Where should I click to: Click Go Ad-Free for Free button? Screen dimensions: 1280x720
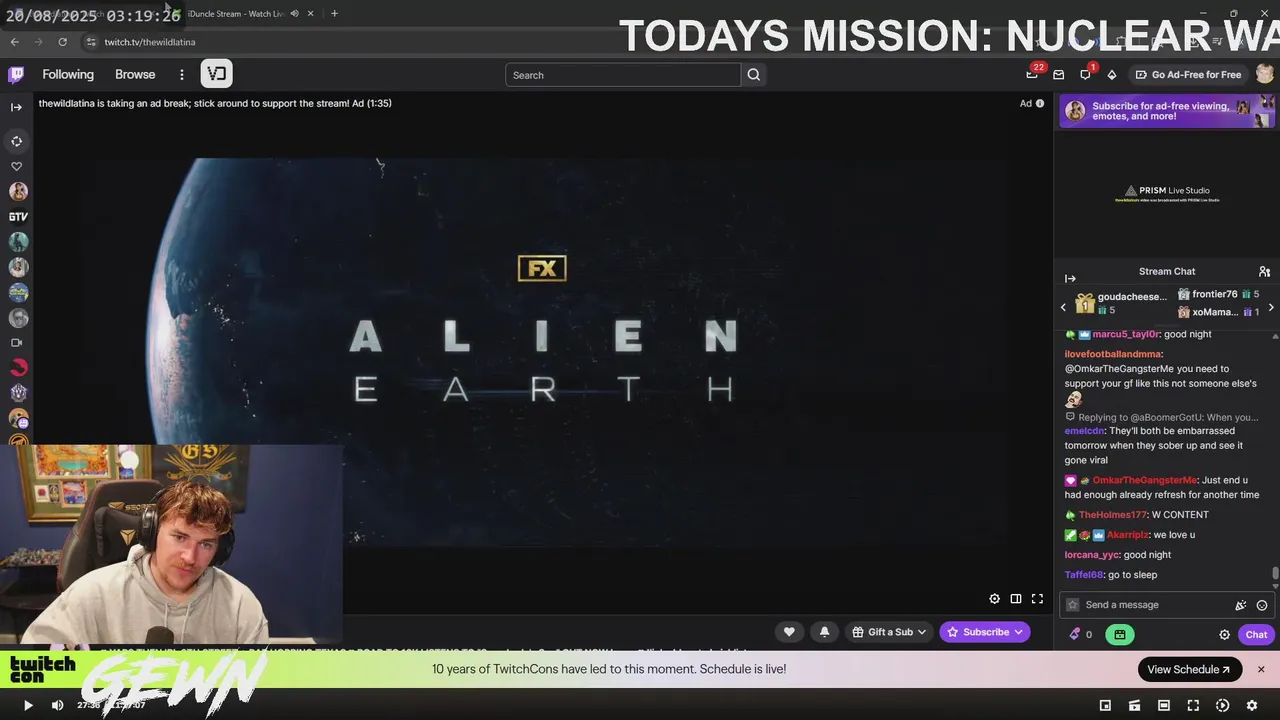tap(1188, 74)
